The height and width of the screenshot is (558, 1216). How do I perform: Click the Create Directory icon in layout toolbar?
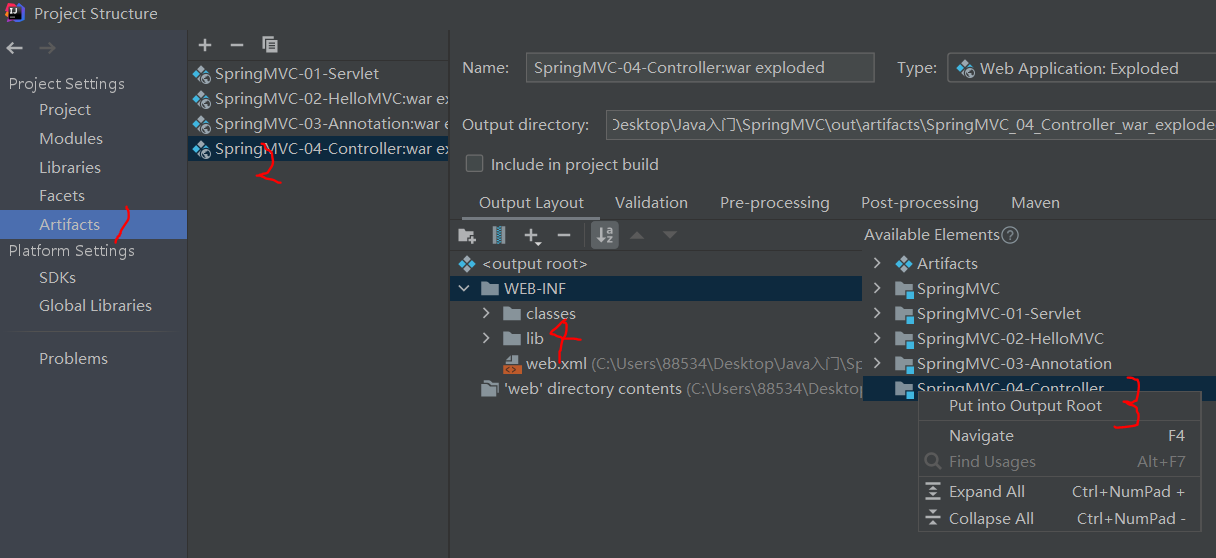coord(467,235)
